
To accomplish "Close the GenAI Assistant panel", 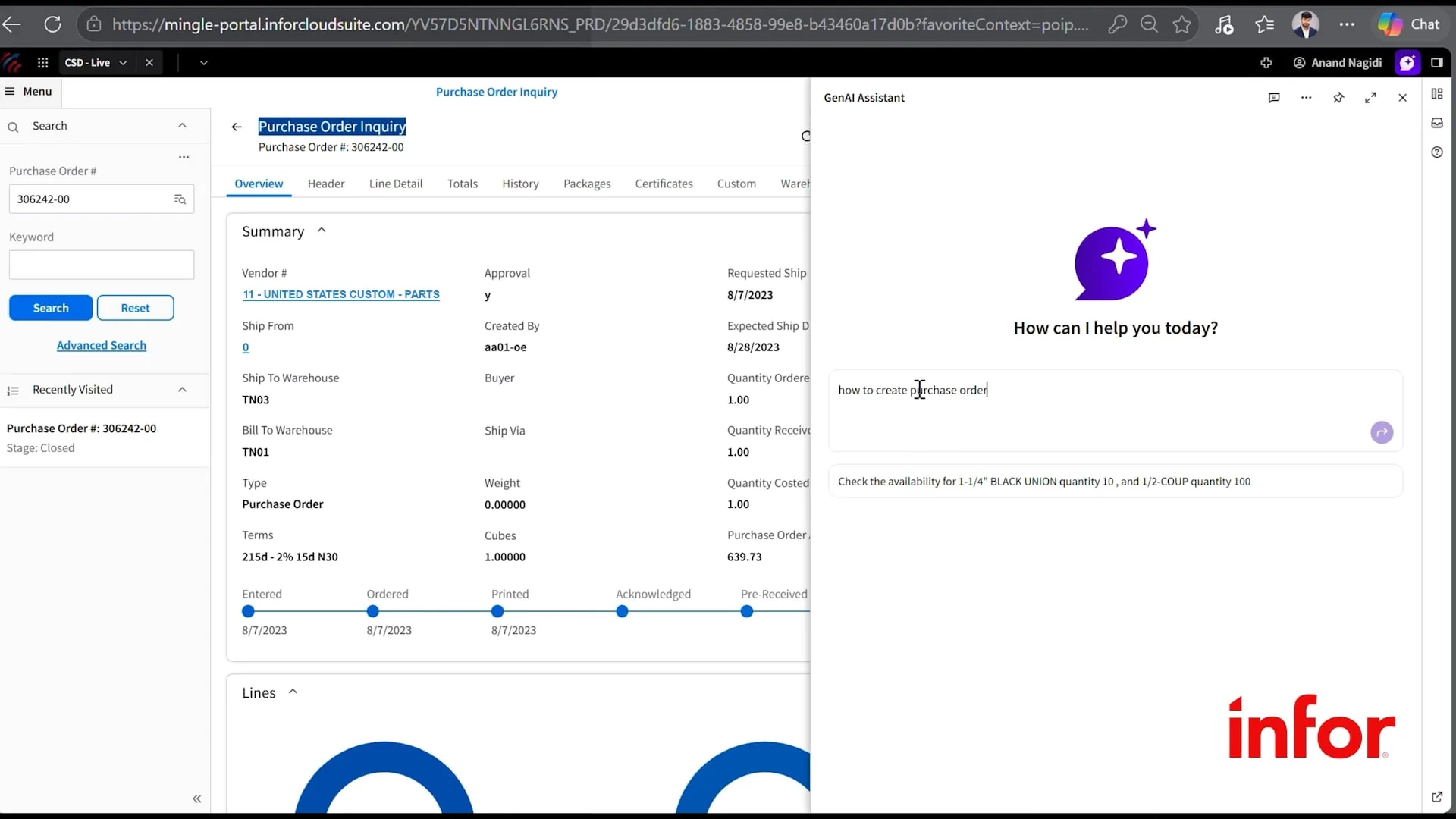I will (1402, 98).
